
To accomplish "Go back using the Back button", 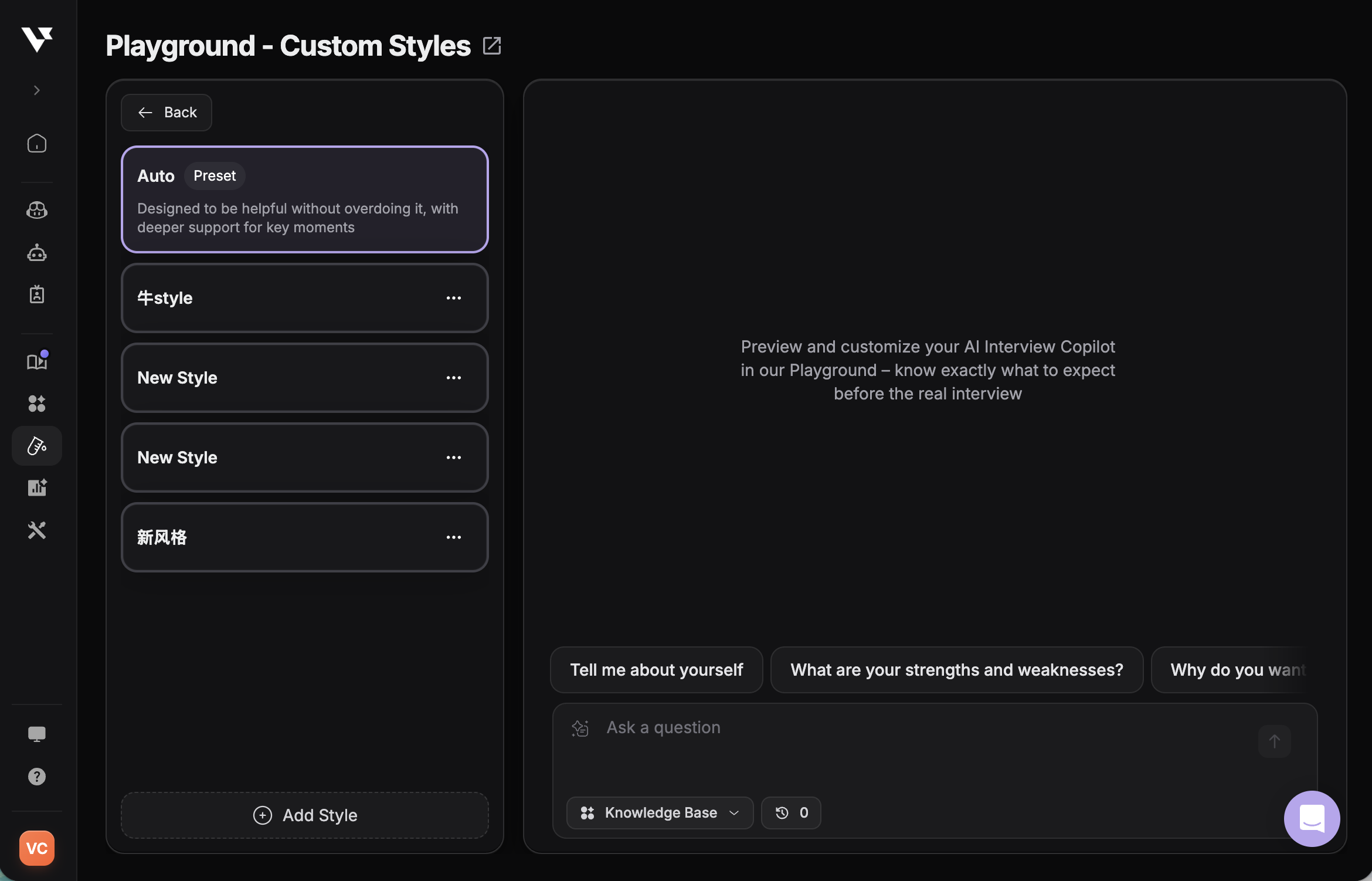I will pos(167,113).
